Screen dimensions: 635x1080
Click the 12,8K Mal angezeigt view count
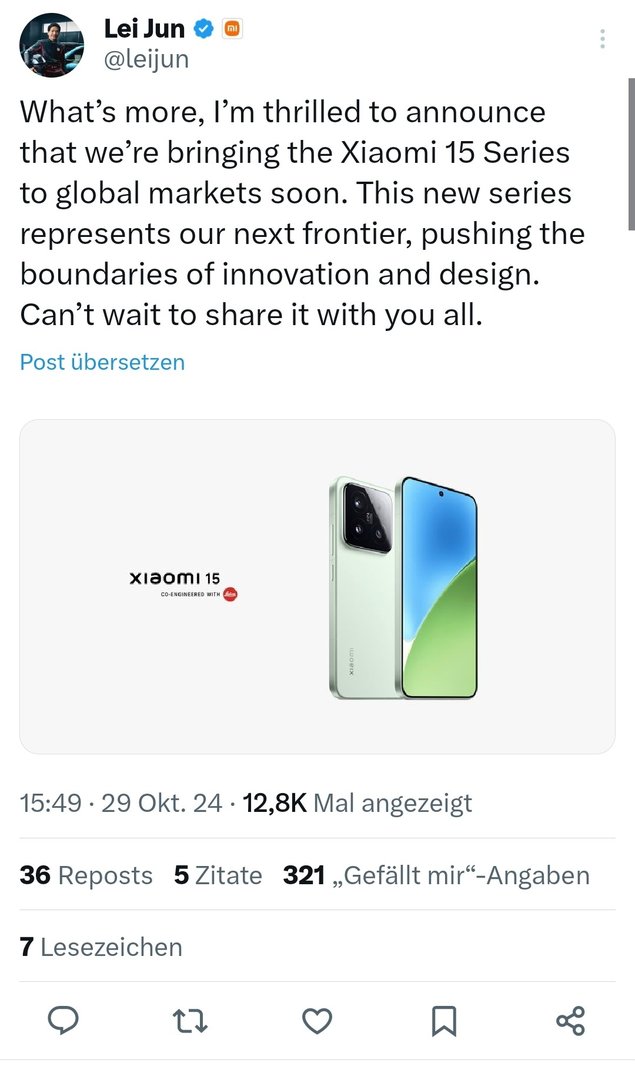click(x=357, y=803)
